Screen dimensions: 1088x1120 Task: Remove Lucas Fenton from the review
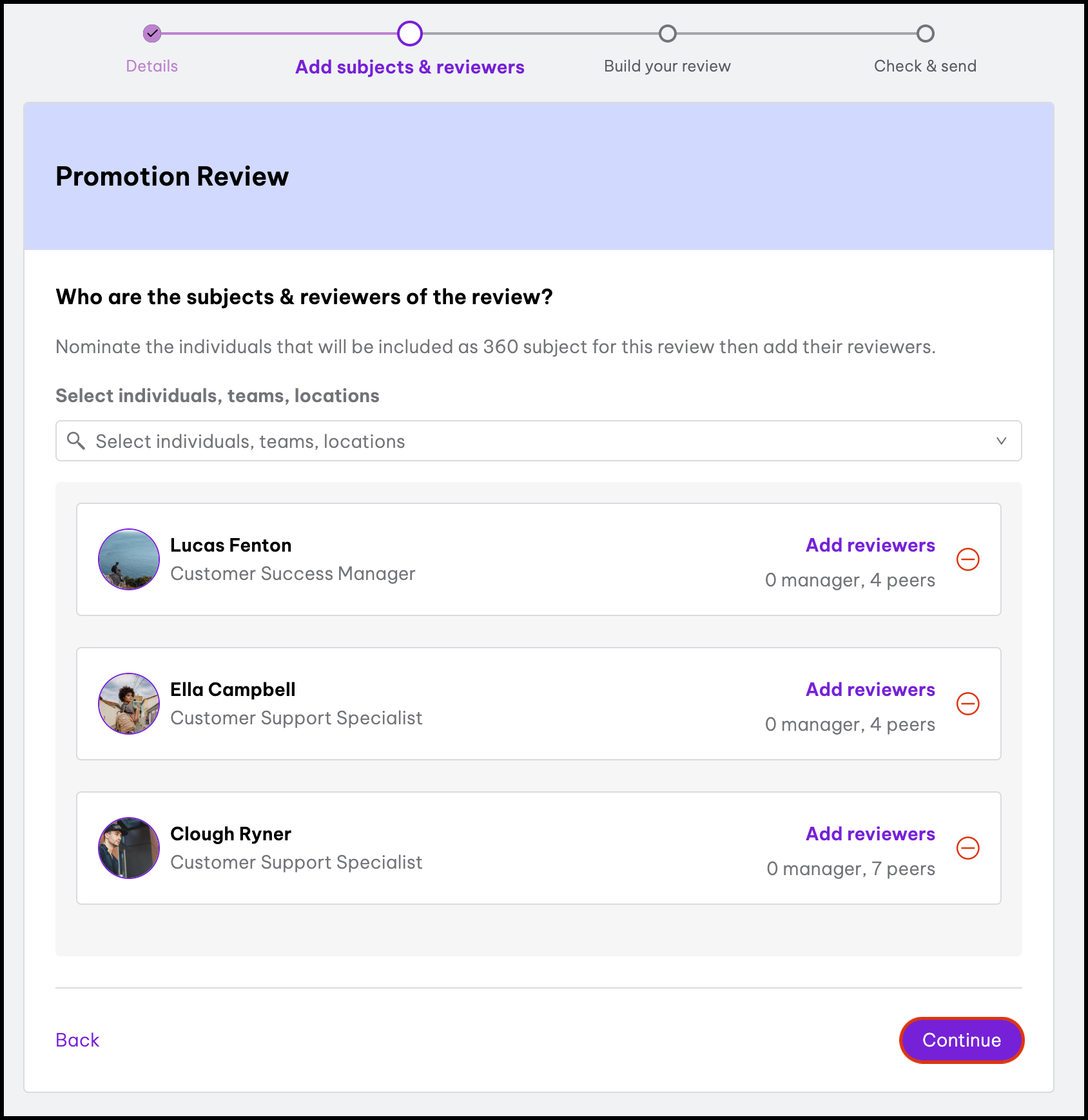[967, 559]
